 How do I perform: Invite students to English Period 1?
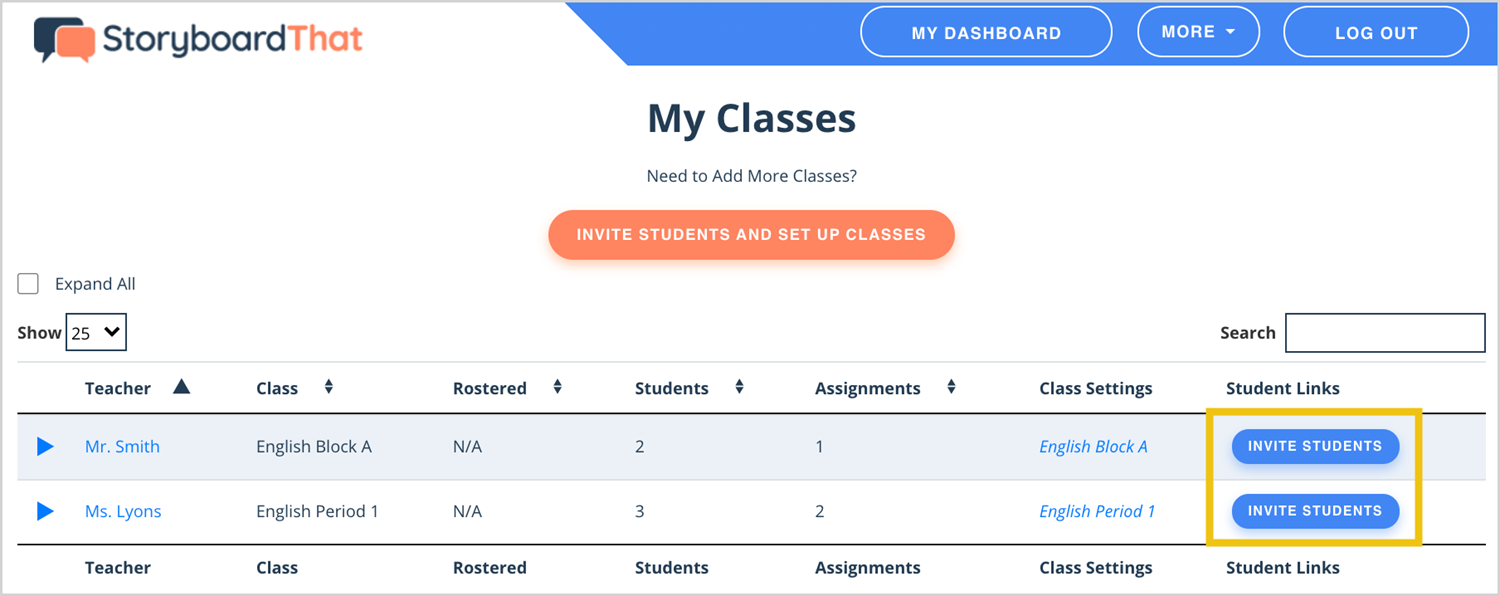click(1315, 511)
